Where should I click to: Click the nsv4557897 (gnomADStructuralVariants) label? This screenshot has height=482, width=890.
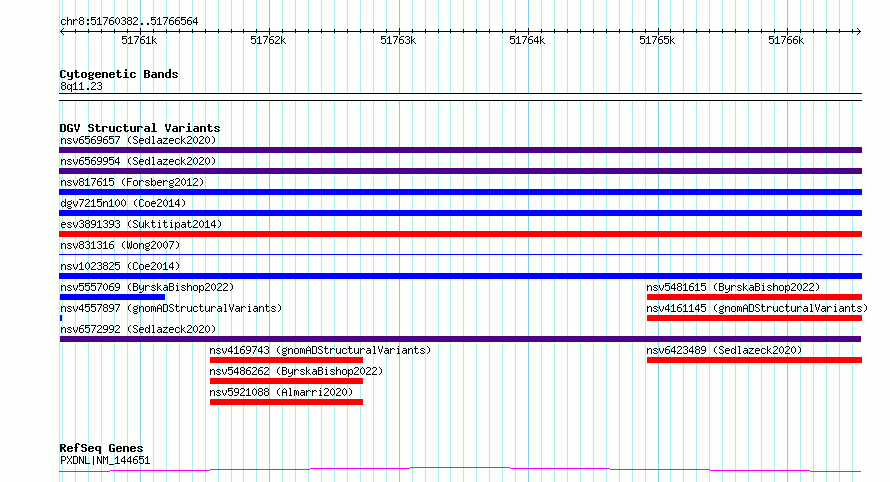coord(171,308)
